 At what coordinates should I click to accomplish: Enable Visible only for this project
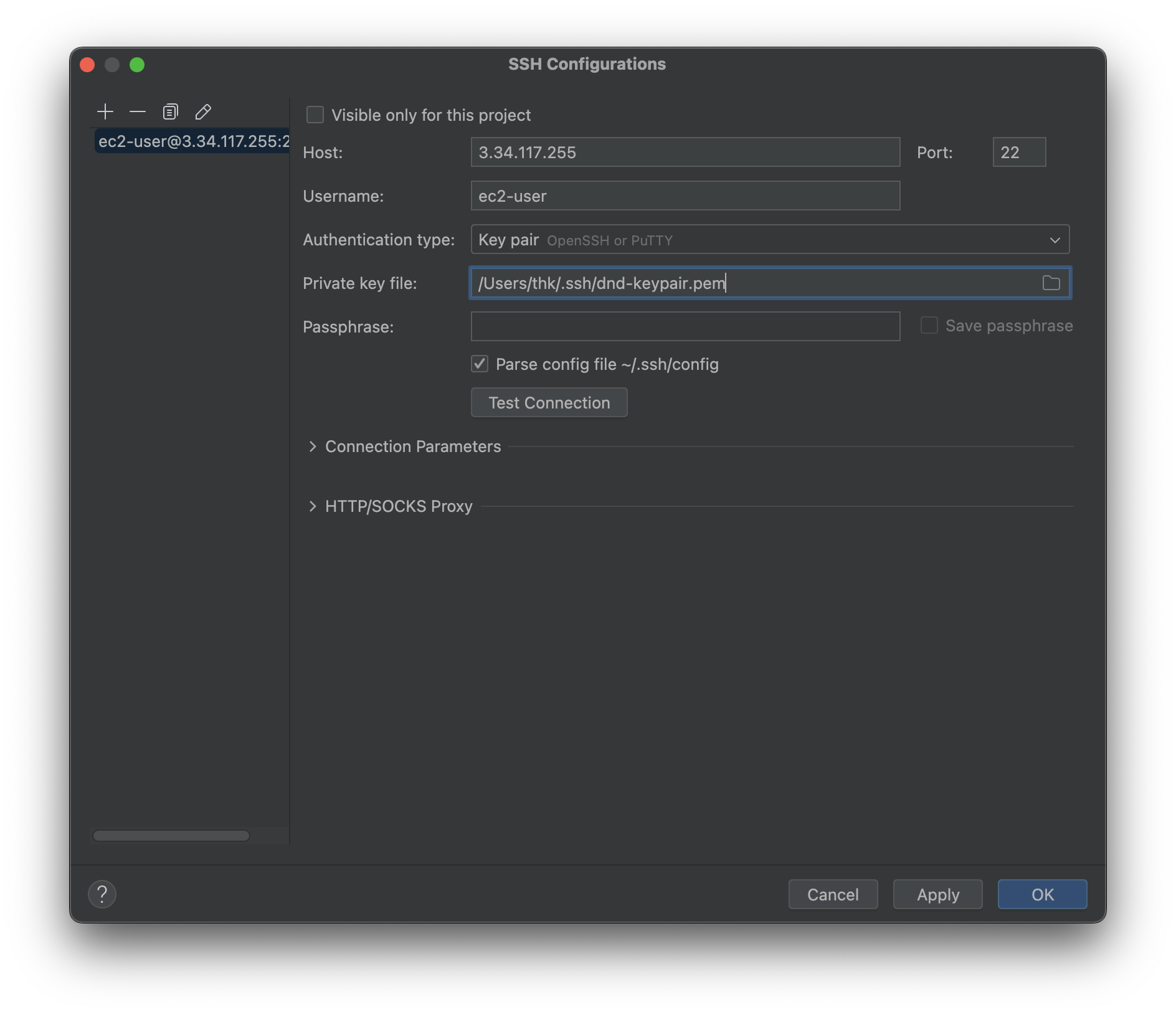tap(315, 115)
